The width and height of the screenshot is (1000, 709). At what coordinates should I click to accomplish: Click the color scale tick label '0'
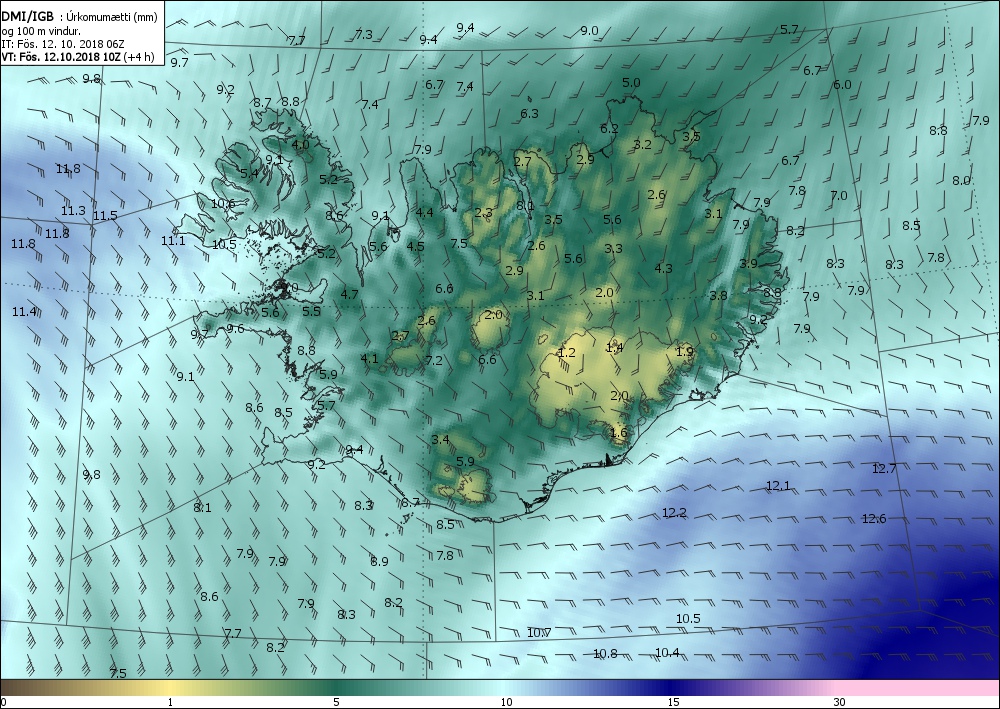(3, 703)
